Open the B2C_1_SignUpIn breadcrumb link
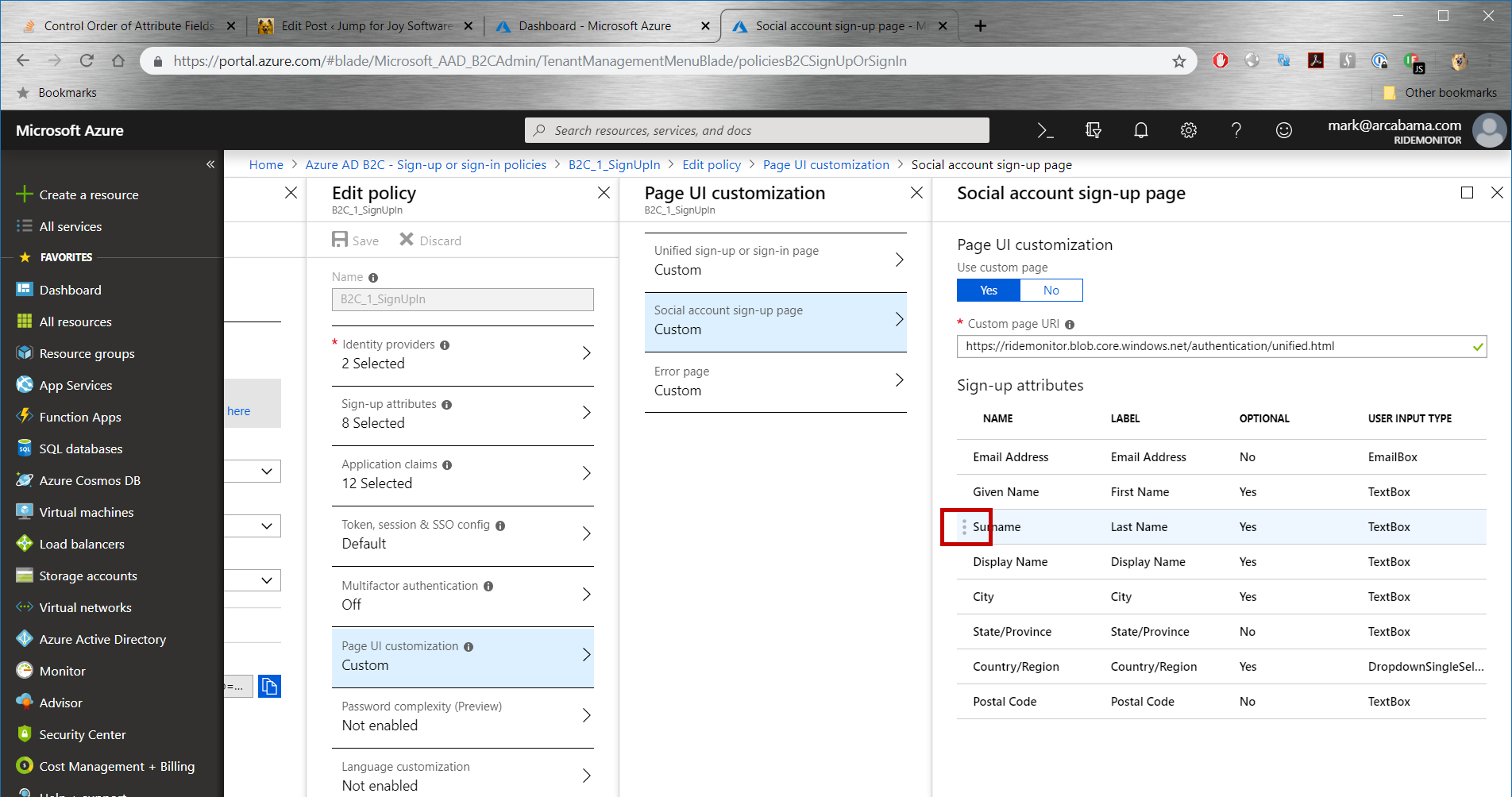Image resolution: width=1512 pixels, height=797 pixels. (614, 164)
